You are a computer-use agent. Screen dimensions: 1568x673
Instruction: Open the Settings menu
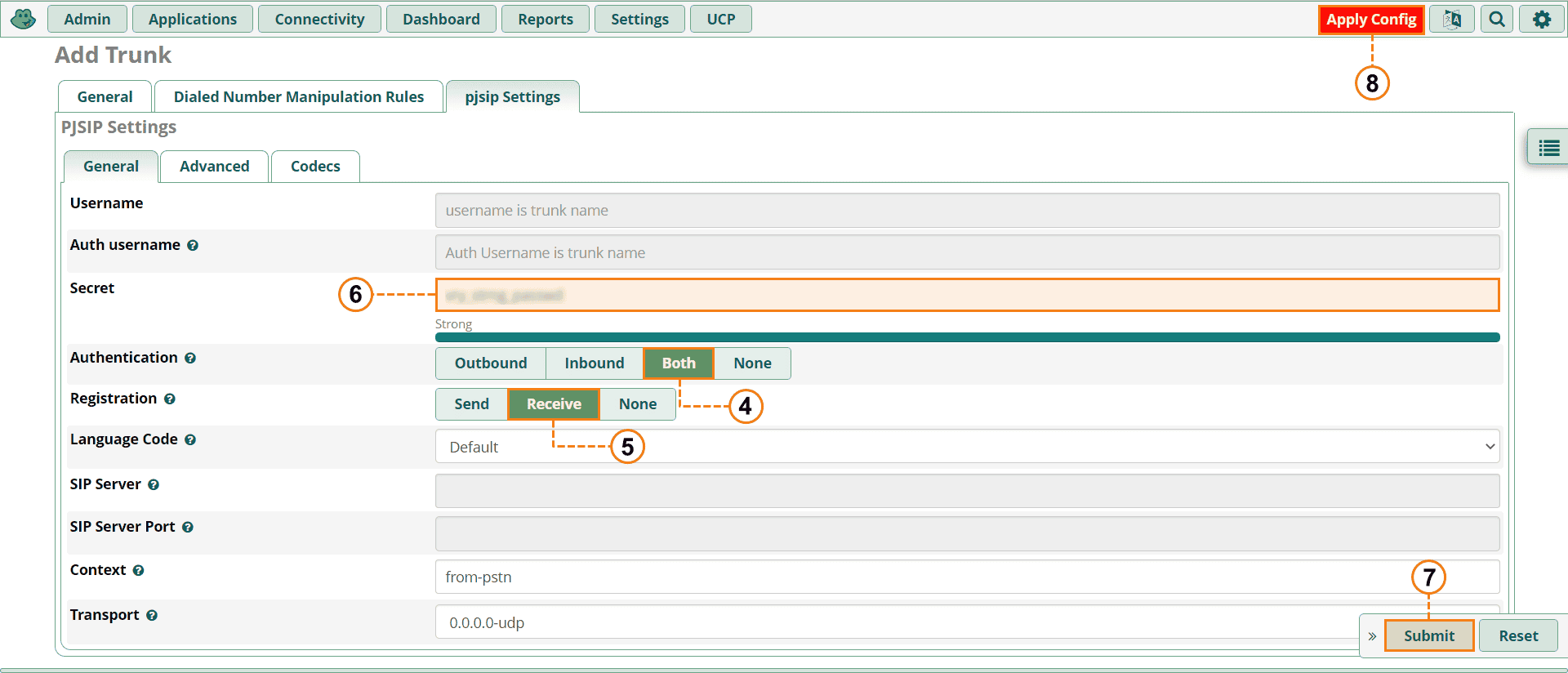click(639, 19)
